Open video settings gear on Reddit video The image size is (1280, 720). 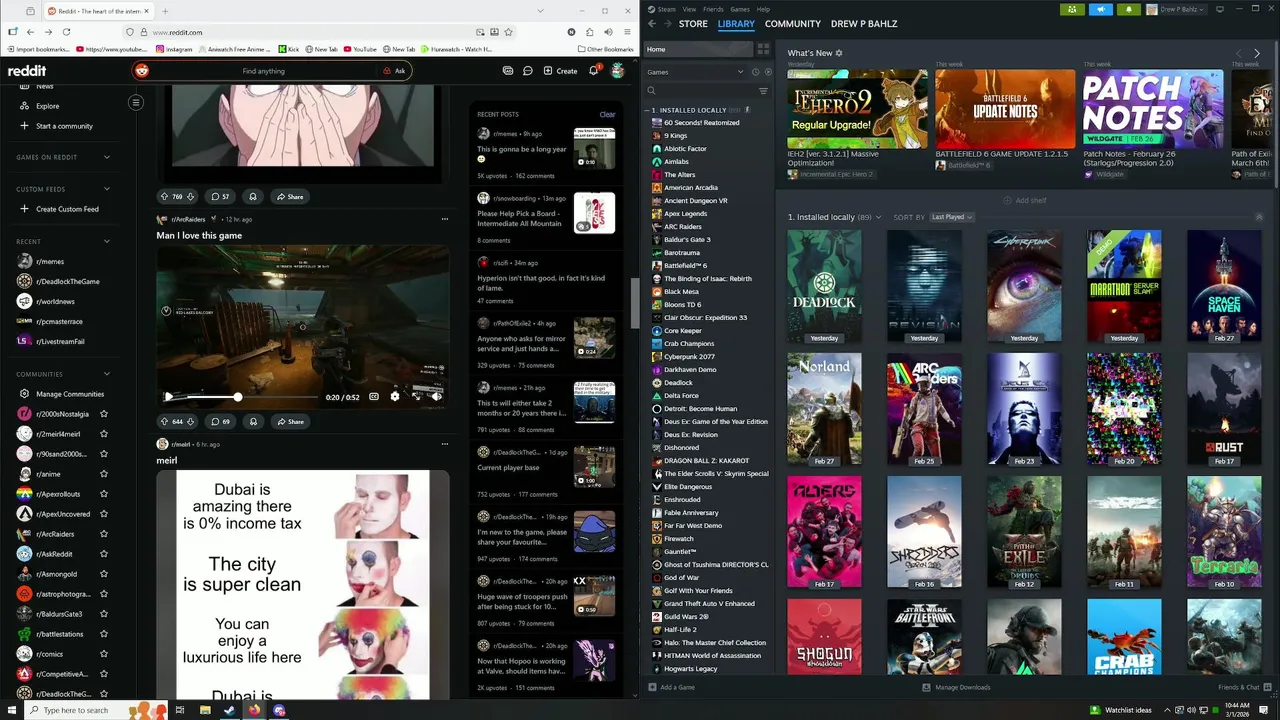394,397
